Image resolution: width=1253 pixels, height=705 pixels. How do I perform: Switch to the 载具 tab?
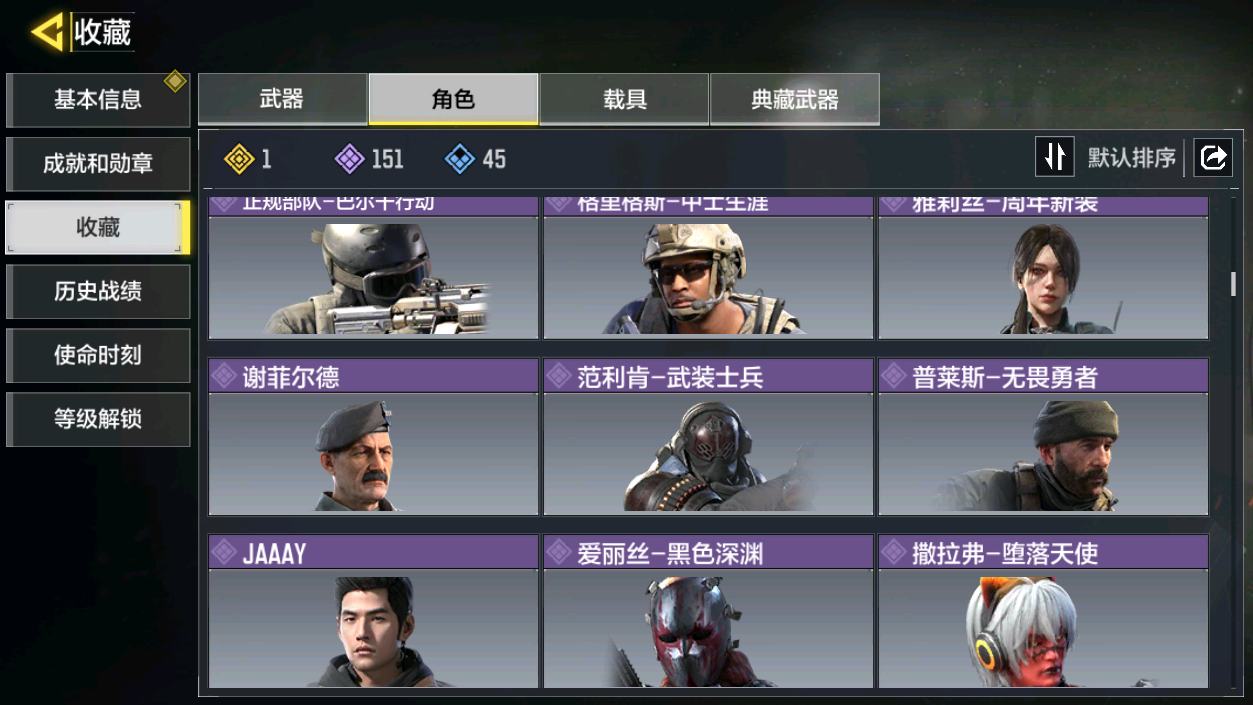pyautogui.click(x=624, y=99)
